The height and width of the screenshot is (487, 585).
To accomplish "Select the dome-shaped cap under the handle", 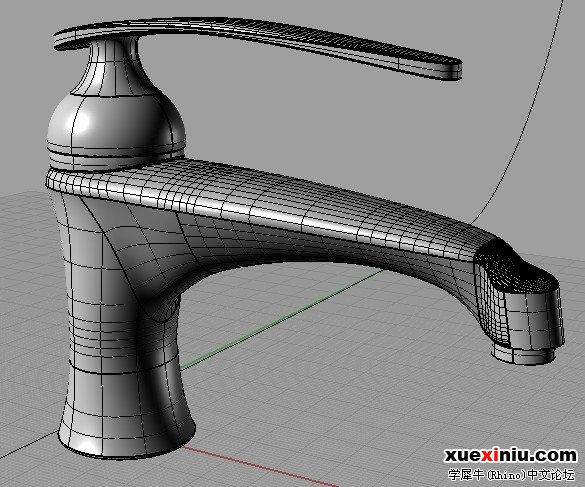I will click(116, 127).
